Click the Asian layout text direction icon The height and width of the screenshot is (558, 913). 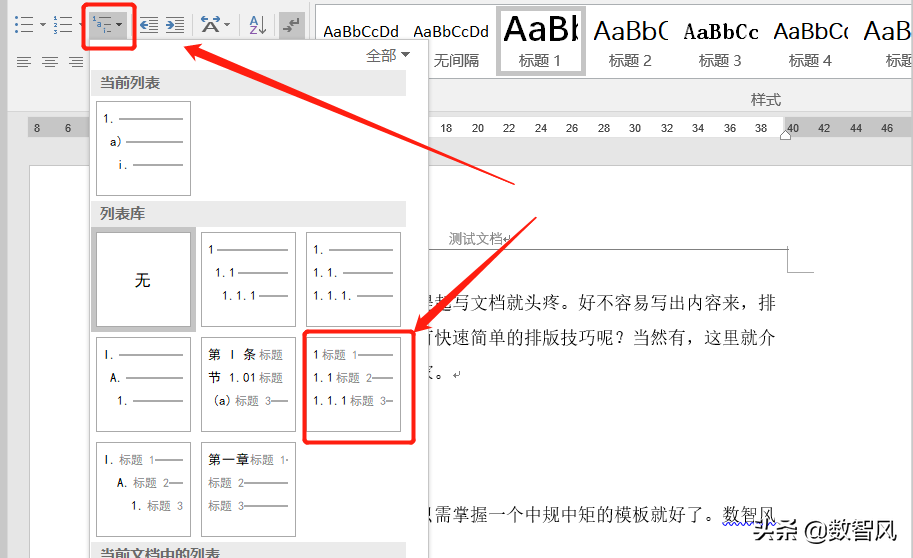coord(210,24)
